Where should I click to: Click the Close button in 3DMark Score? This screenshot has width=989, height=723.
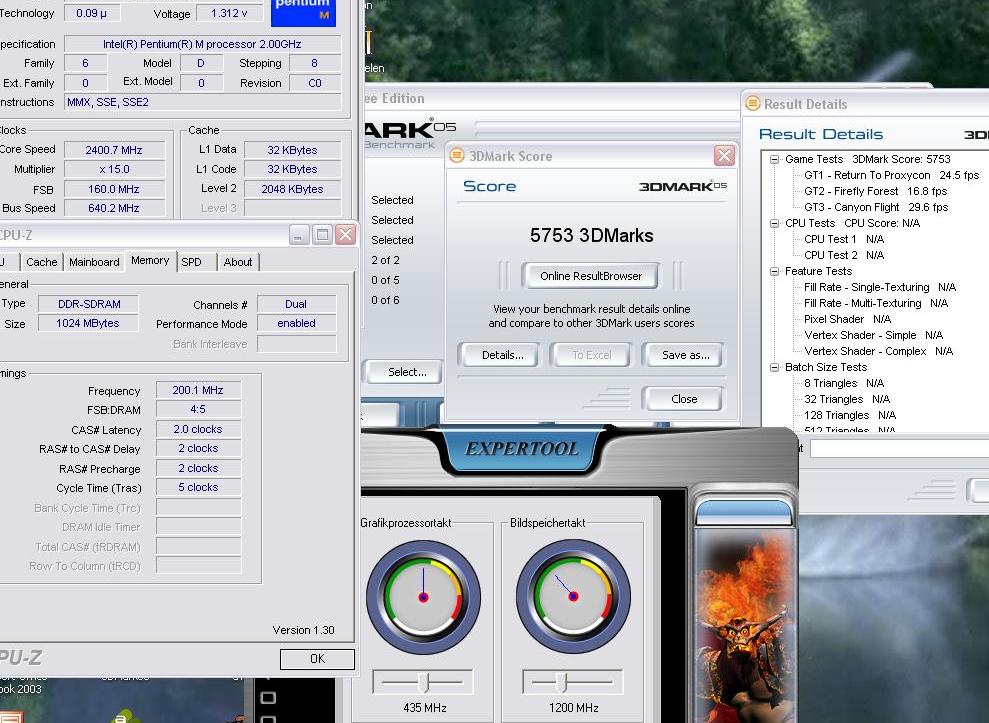[x=684, y=399]
